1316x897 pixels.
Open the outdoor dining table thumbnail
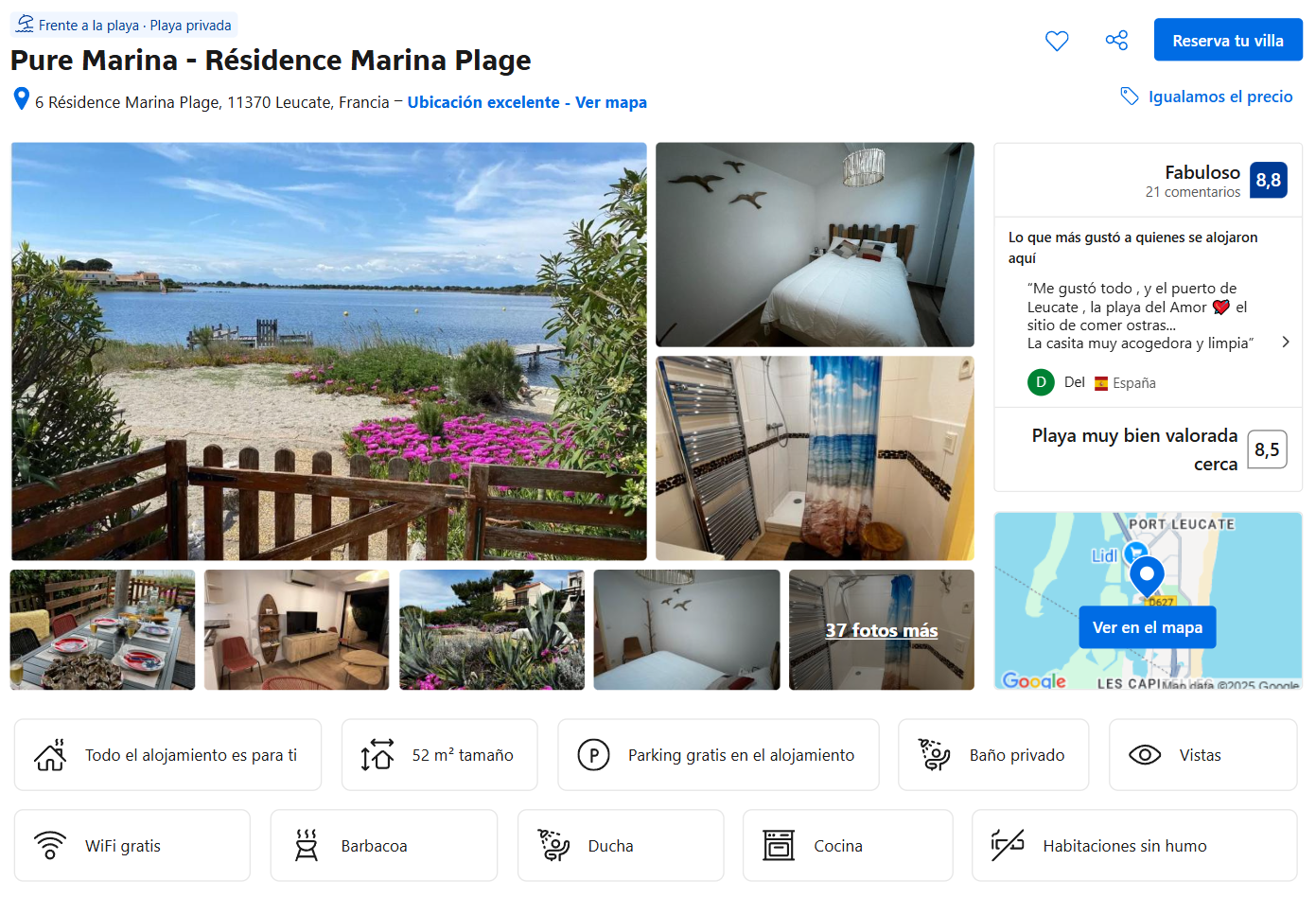102,630
